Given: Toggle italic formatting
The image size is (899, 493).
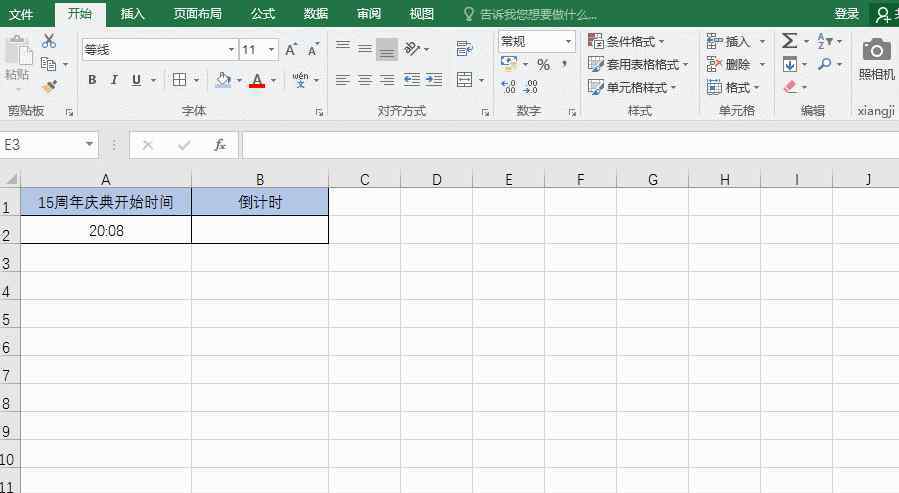Looking at the screenshot, I should [x=114, y=80].
